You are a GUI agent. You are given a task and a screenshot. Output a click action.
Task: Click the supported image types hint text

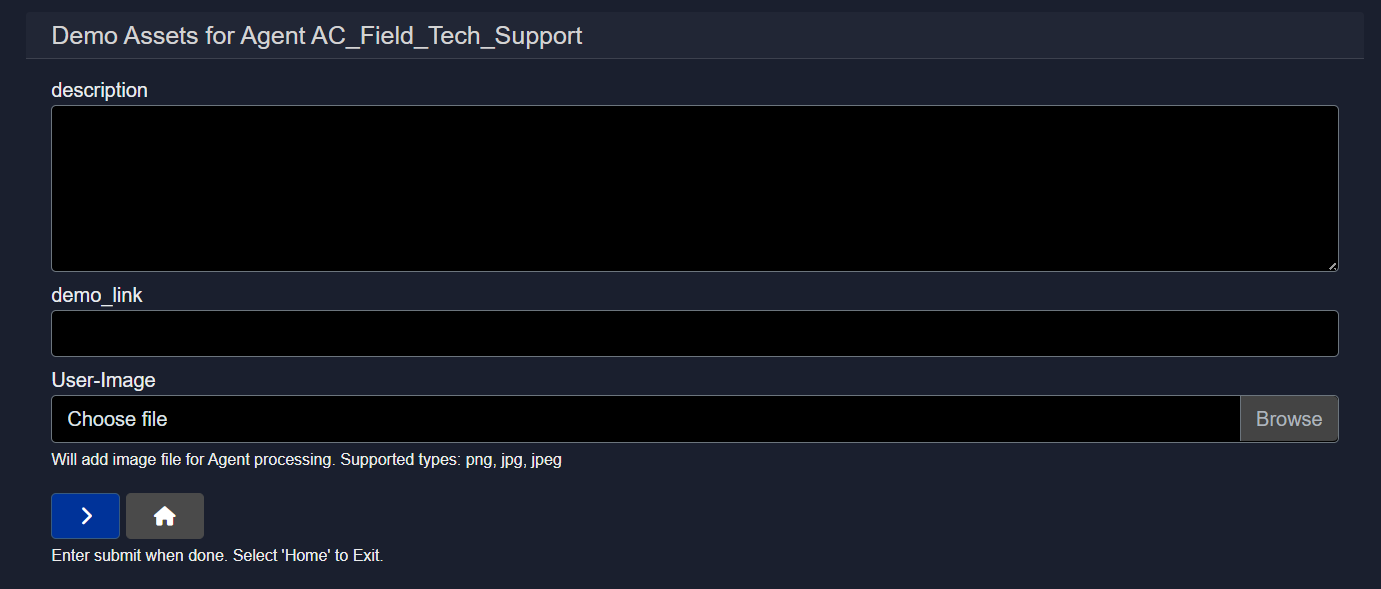(306, 460)
